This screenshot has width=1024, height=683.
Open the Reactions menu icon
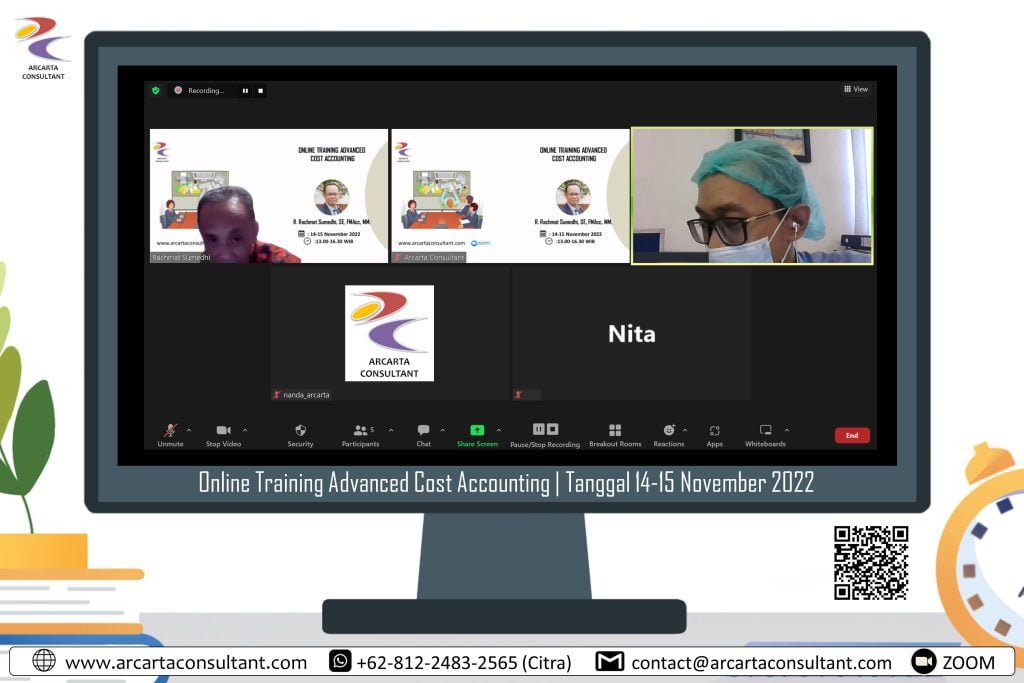tap(669, 430)
